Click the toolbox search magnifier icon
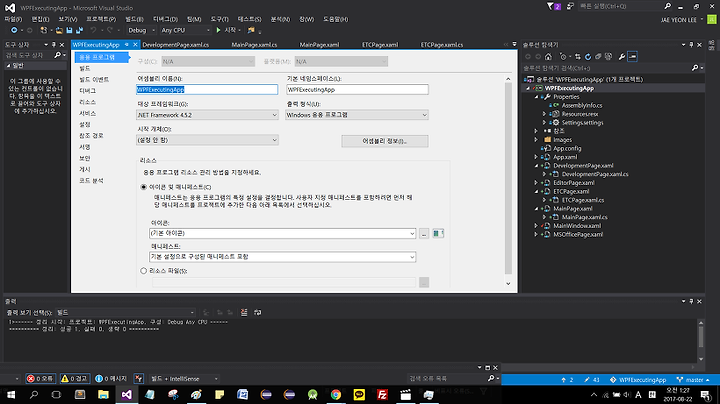The width and height of the screenshot is (720, 404). click(x=57, y=55)
